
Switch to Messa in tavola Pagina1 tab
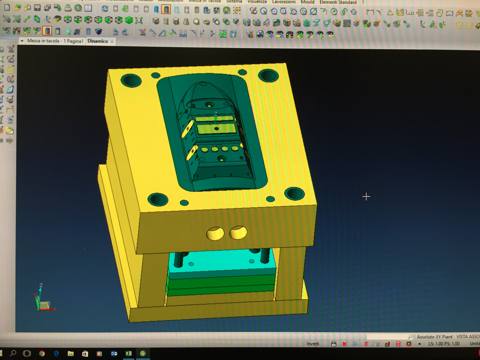click(55, 41)
